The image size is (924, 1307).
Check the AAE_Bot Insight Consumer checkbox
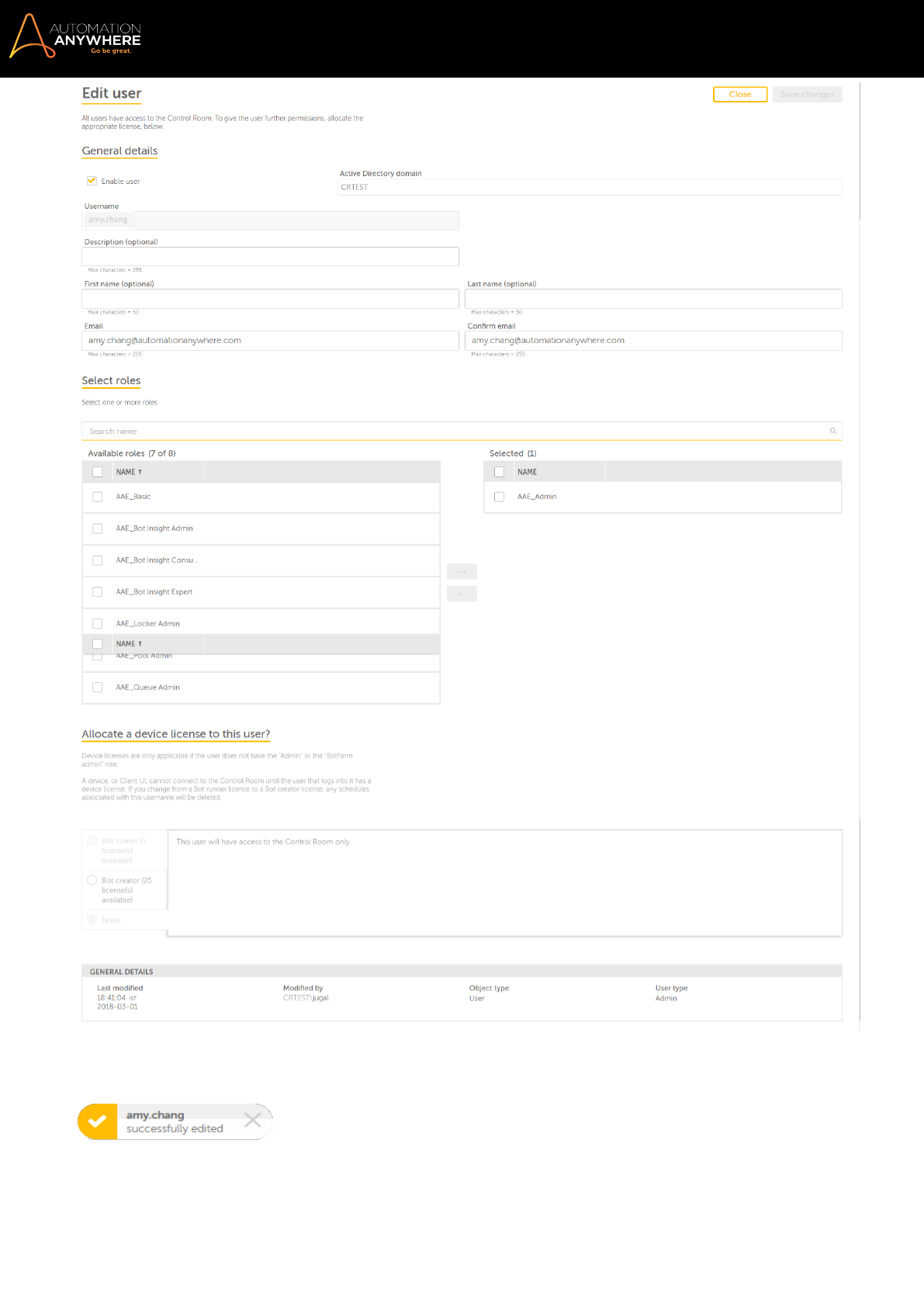click(98, 560)
